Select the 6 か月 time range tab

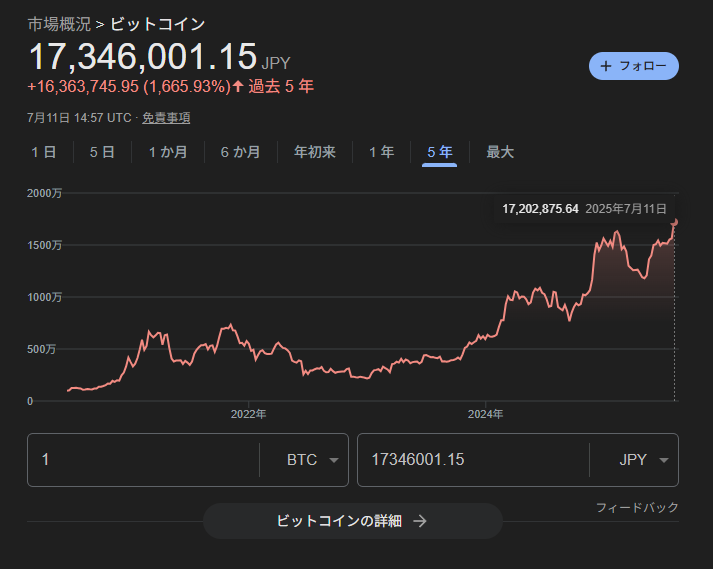click(x=241, y=152)
